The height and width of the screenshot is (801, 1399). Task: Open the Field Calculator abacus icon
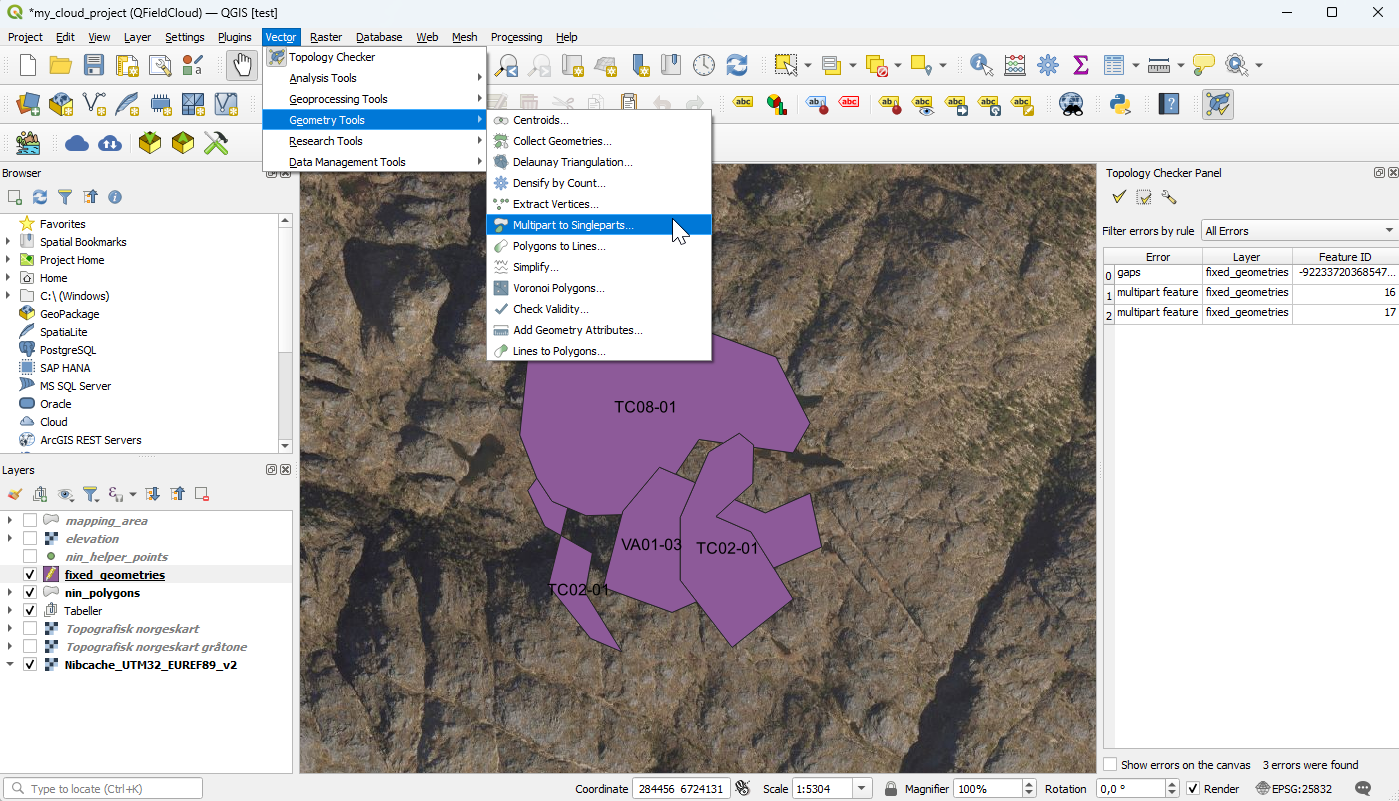point(1015,66)
